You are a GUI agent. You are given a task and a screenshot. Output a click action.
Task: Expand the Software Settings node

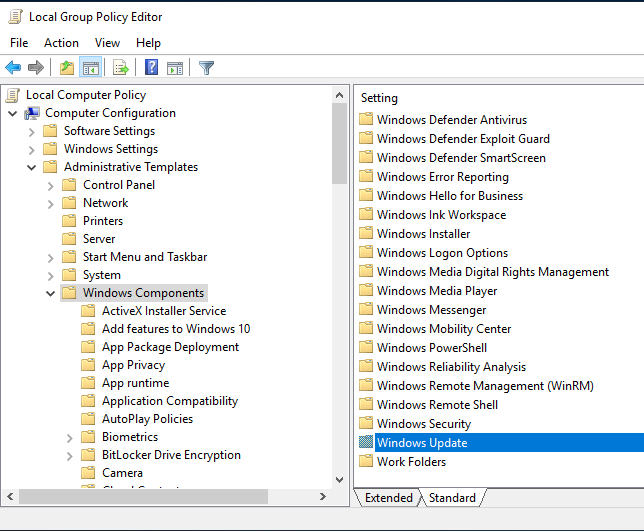32,132
